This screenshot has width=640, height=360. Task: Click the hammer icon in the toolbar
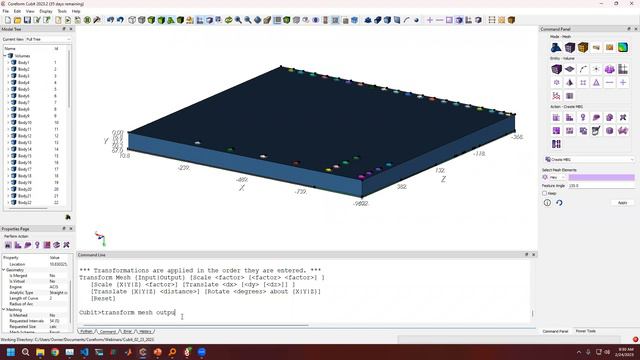(97, 20)
